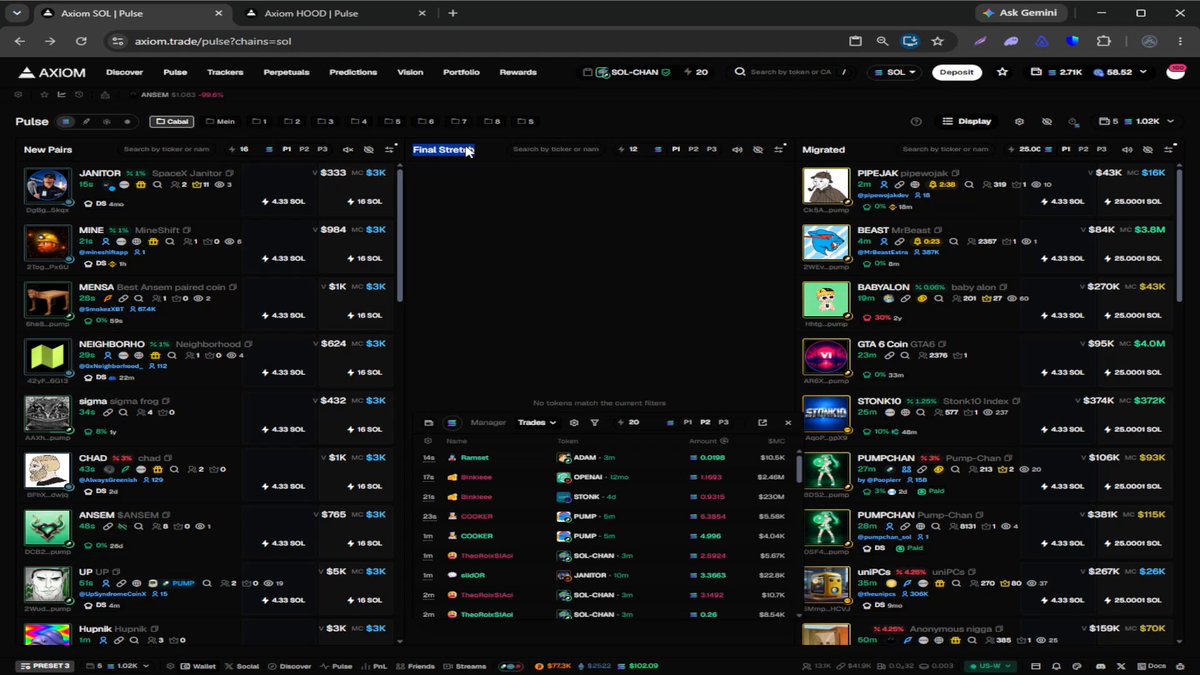1200x675 pixels.
Task: Open the Perpetuals nav tab
Action: [286, 72]
